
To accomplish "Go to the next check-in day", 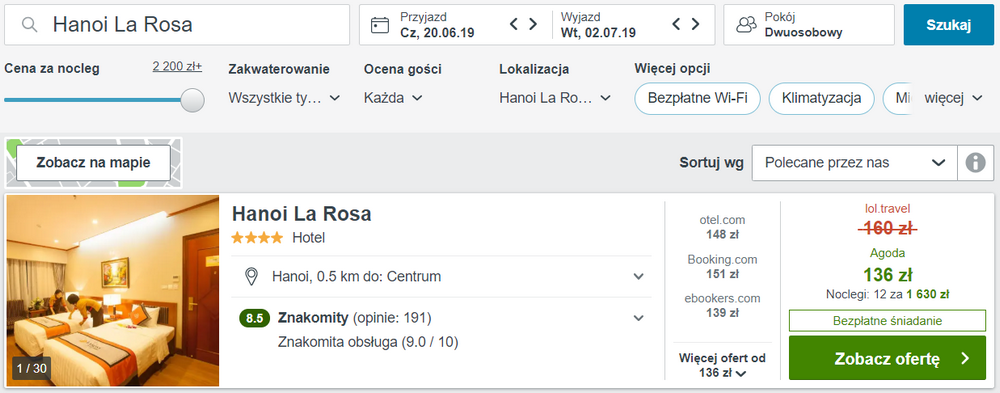I will coord(533,25).
